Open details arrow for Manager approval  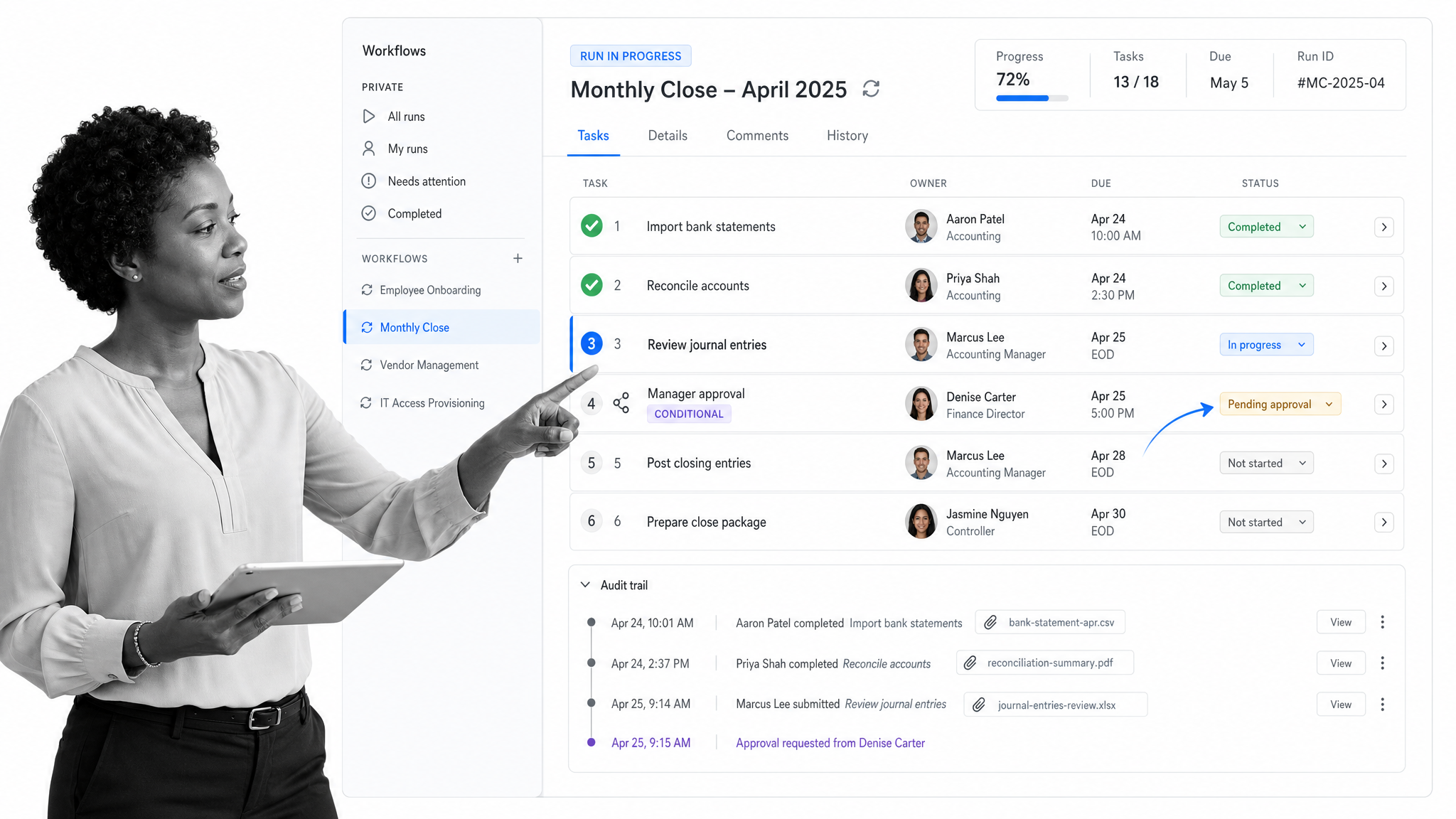(1383, 405)
